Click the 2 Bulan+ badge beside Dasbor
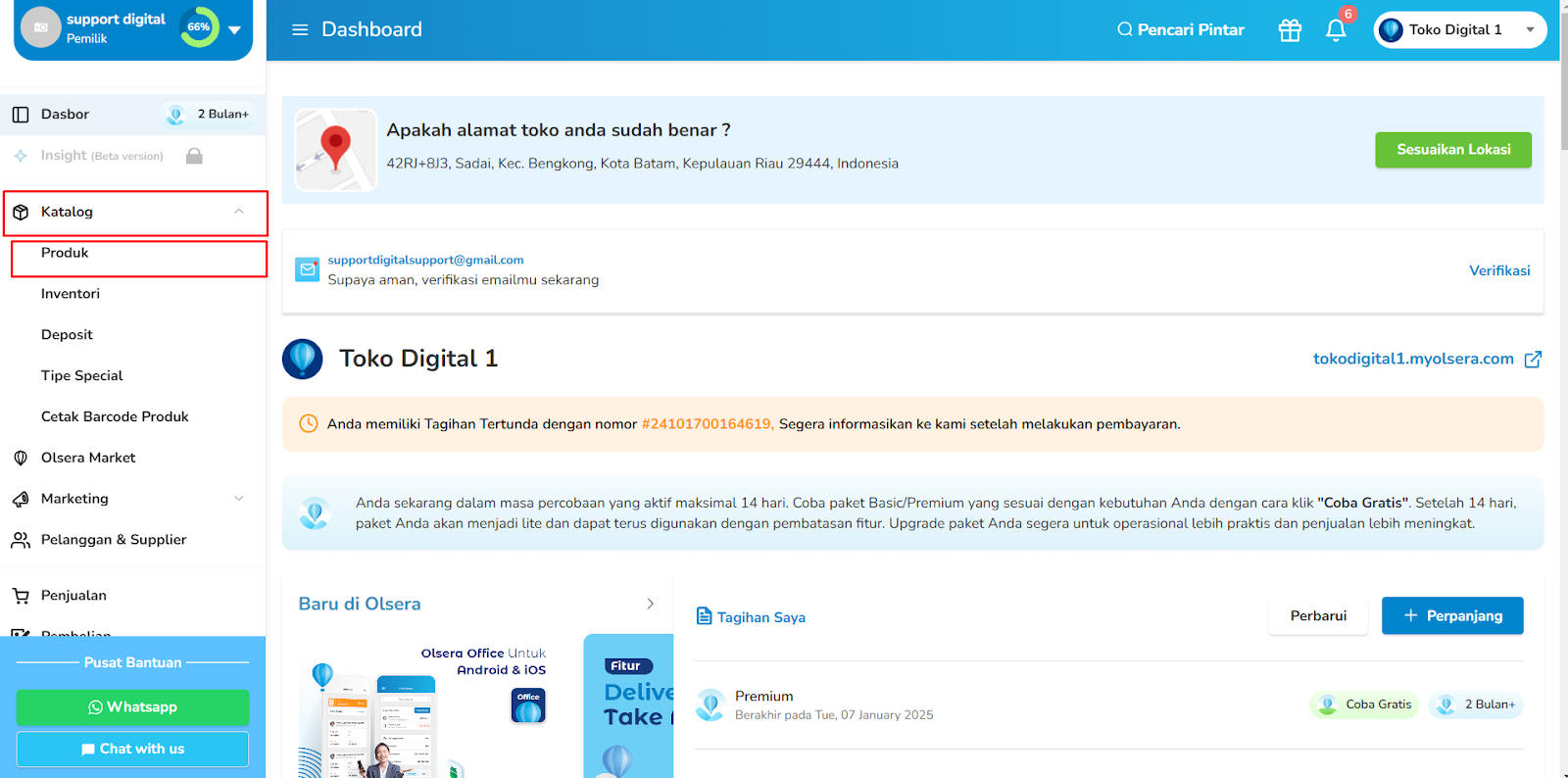Image resolution: width=1568 pixels, height=778 pixels. pos(207,115)
